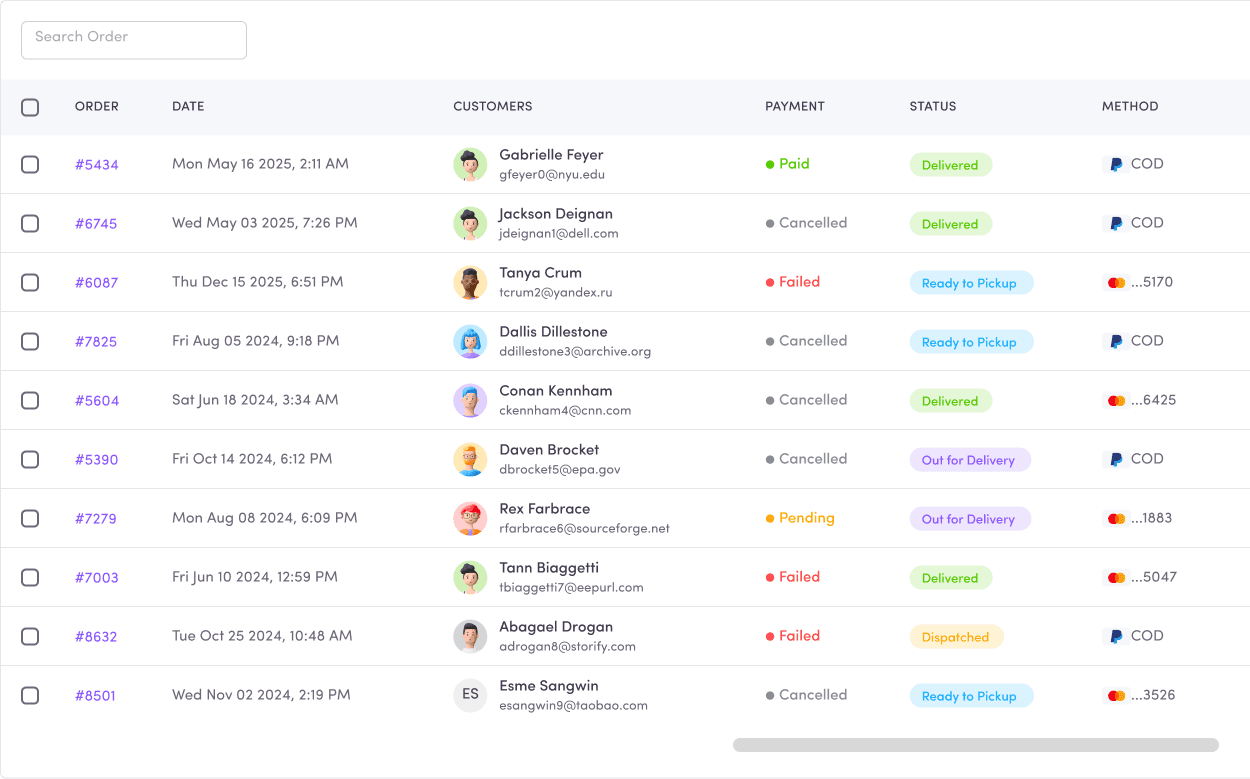1250x779 pixels.
Task: Click PayPal icon for order #8632
Action: click(1115, 637)
